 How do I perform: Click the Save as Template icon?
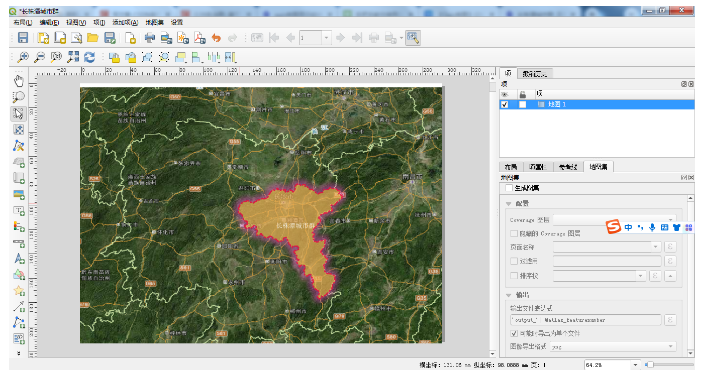coord(110,38)
